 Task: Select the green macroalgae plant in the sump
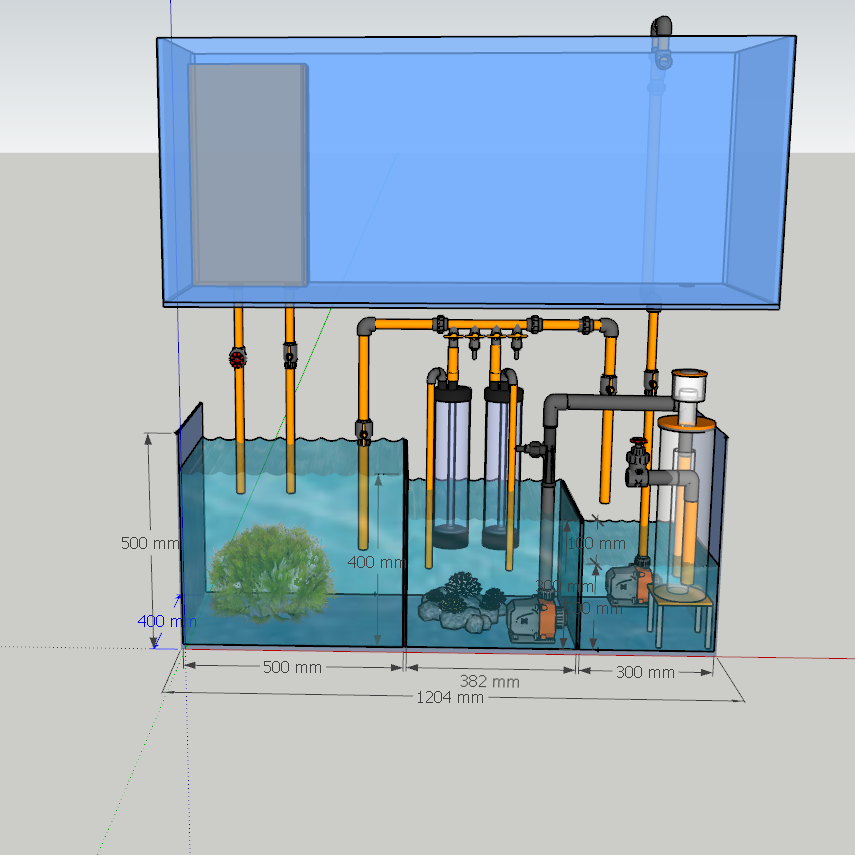point(270,572)
